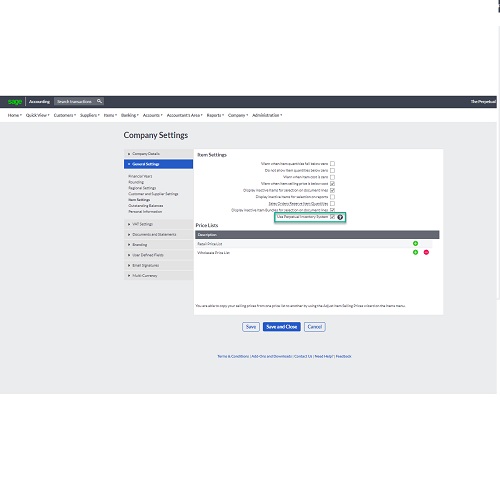Open the Reports menu
The image size is (500, 500).
click(215, 115)
